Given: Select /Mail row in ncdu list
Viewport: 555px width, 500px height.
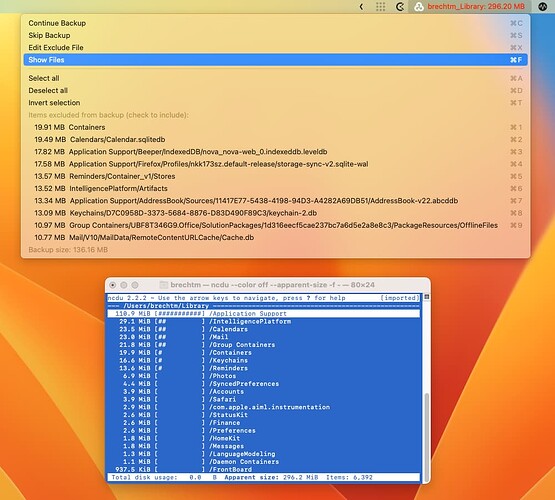Looking at the screenshot, I should pos(264,337).
